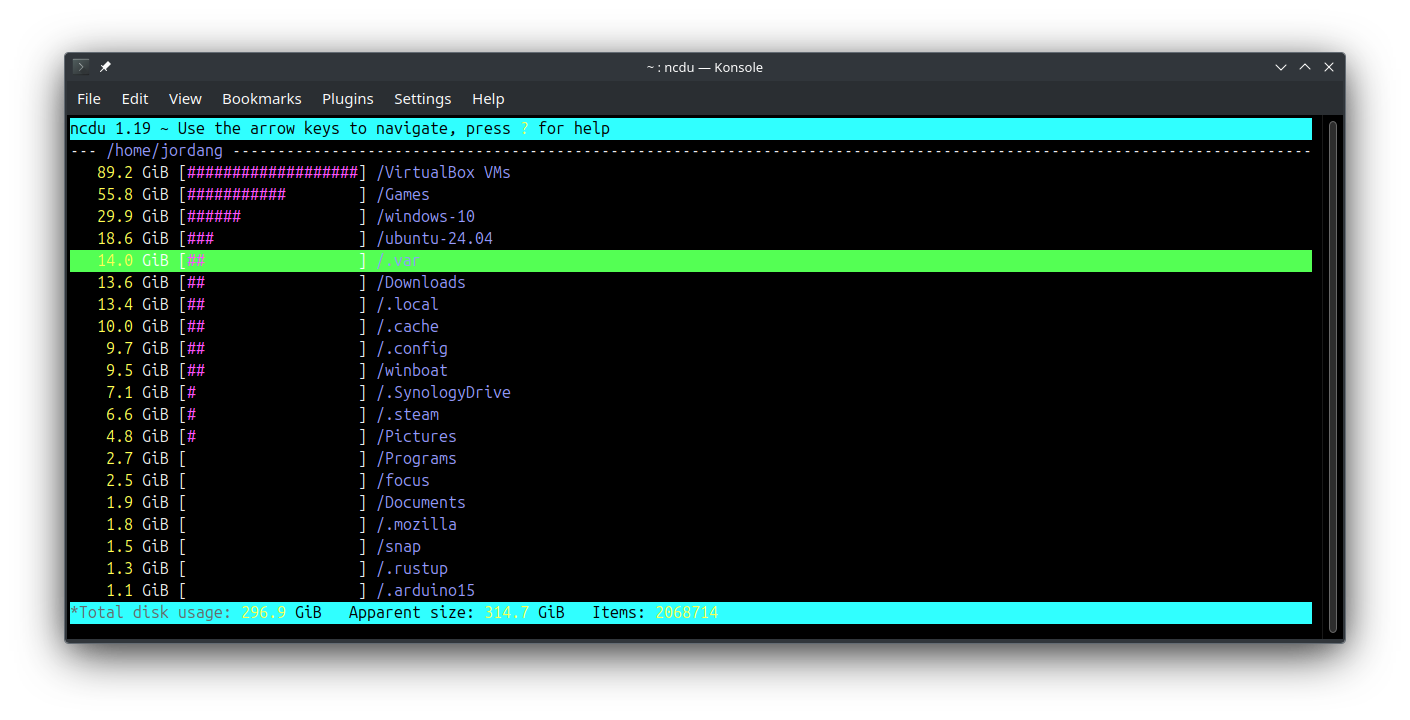Click the /focus directory entry
Viewport: 1410px width, 720px height.
click(x=403, y=480)
